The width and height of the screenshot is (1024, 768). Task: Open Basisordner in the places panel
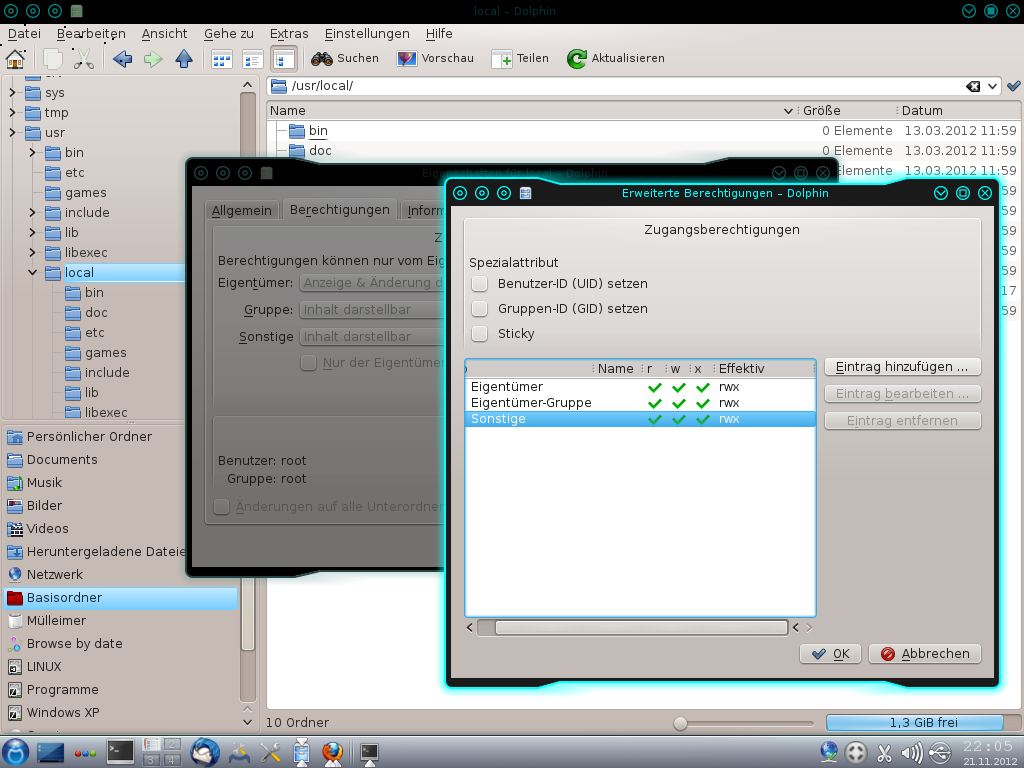tap(121, 598)
